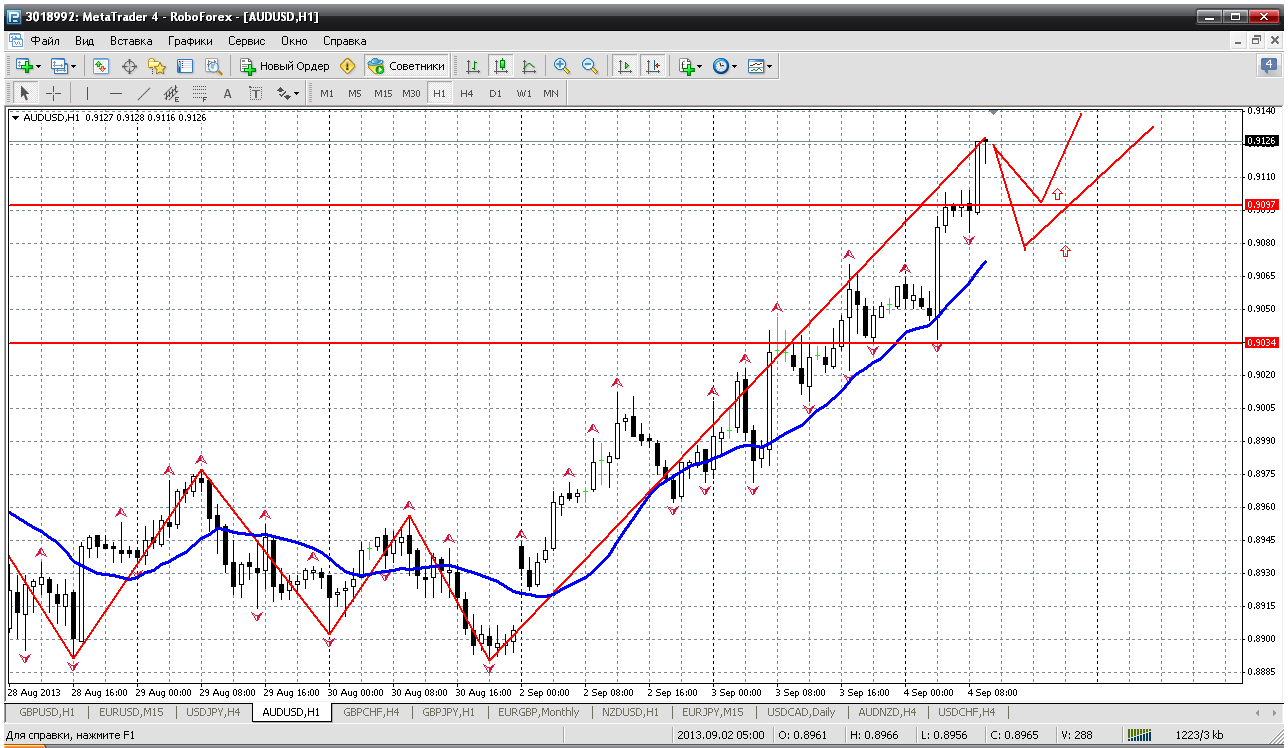Open the Navigator folder-star icon
Image resolution: width=1288 pixels, height=748 pixels.
pyautogui.click(x=157, y=66)
